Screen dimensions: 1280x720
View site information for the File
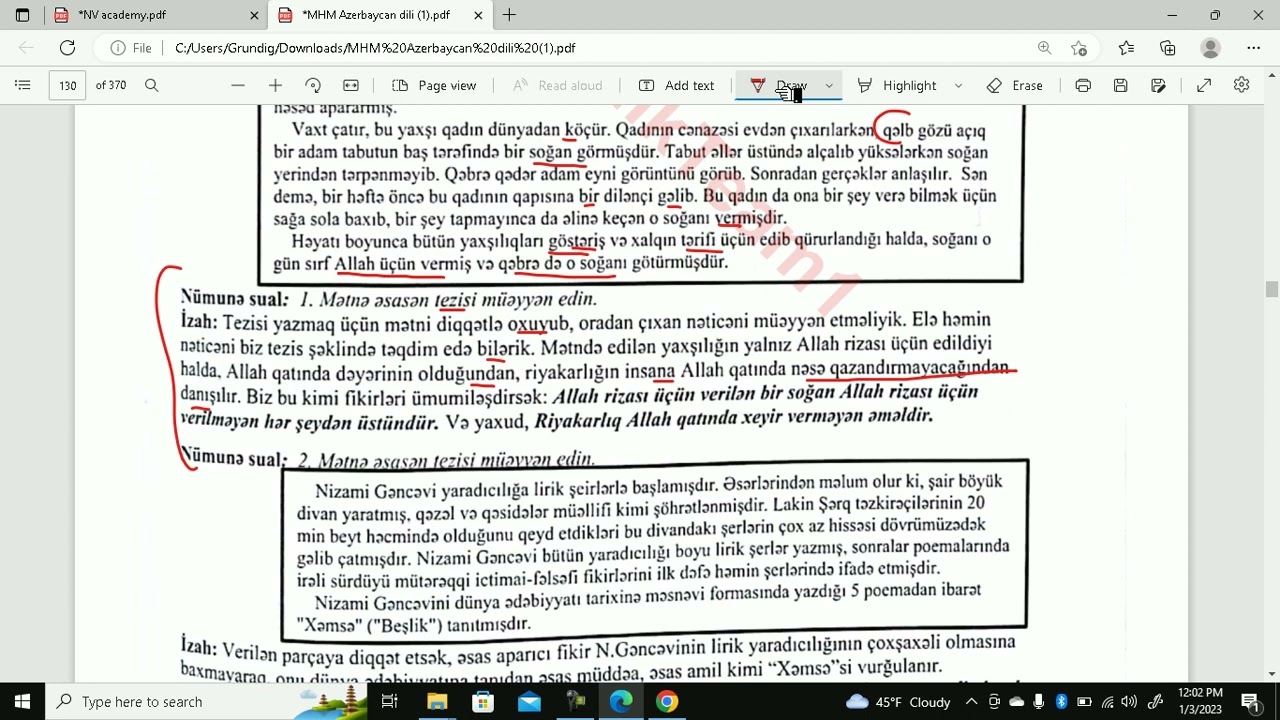coord(132,48)
